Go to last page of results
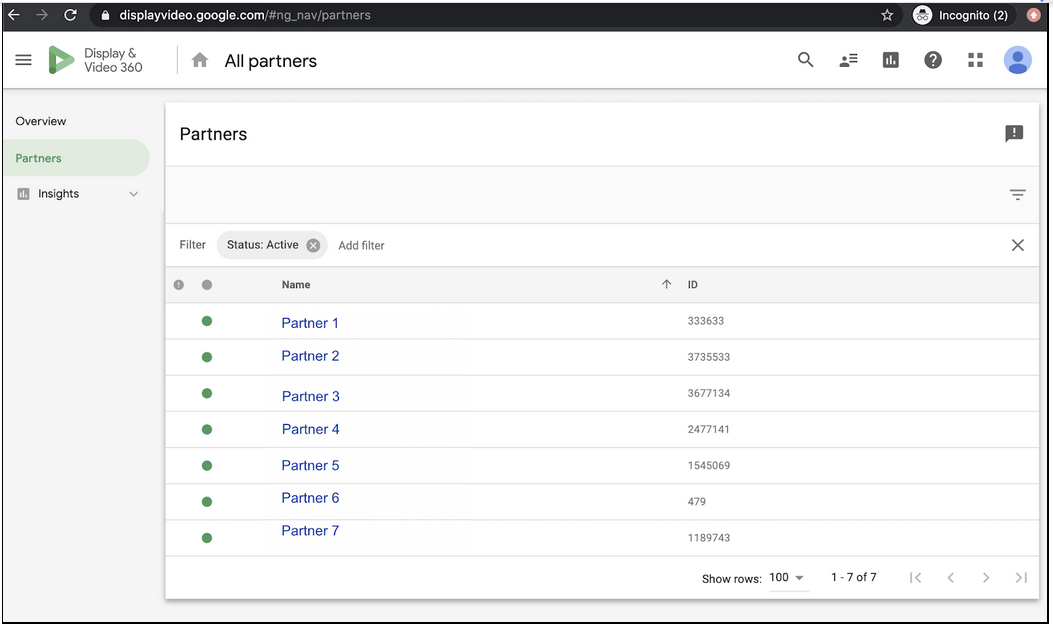 point(1021,578)
